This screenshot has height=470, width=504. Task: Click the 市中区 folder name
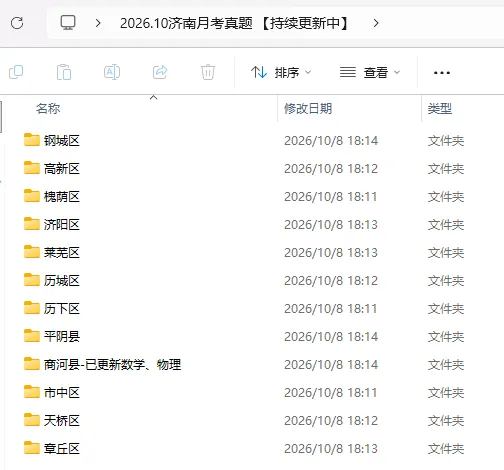pyautogui.click(x=62, y=393)
